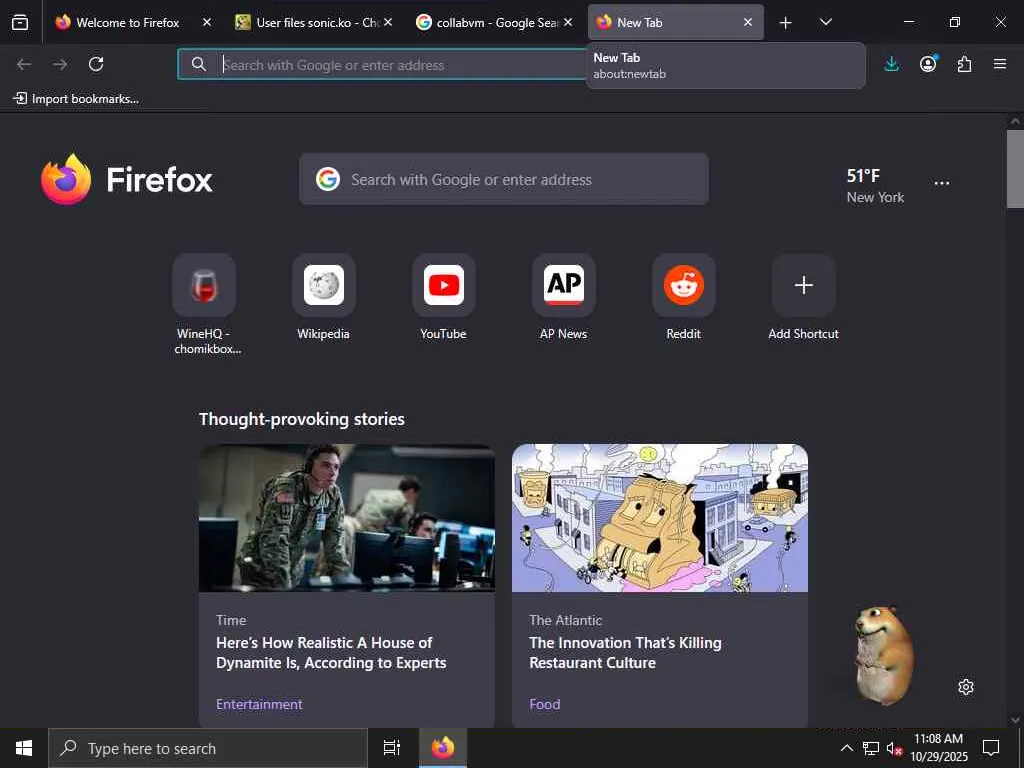Click the scrollbar down arrow
Viewport: 1024px width, 768px height.
1015,720
